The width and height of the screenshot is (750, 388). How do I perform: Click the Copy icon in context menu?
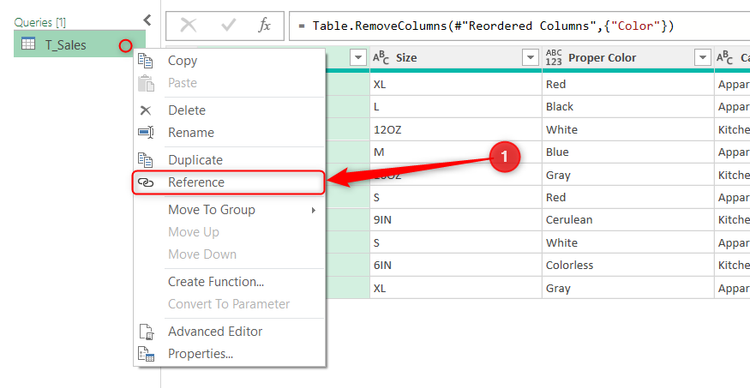point(145,61)
